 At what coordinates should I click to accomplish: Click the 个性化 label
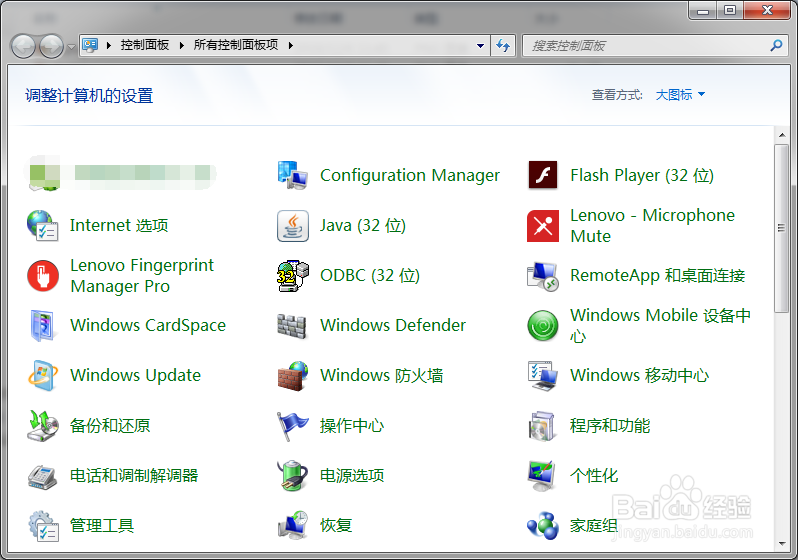click(x=594, y=475)
